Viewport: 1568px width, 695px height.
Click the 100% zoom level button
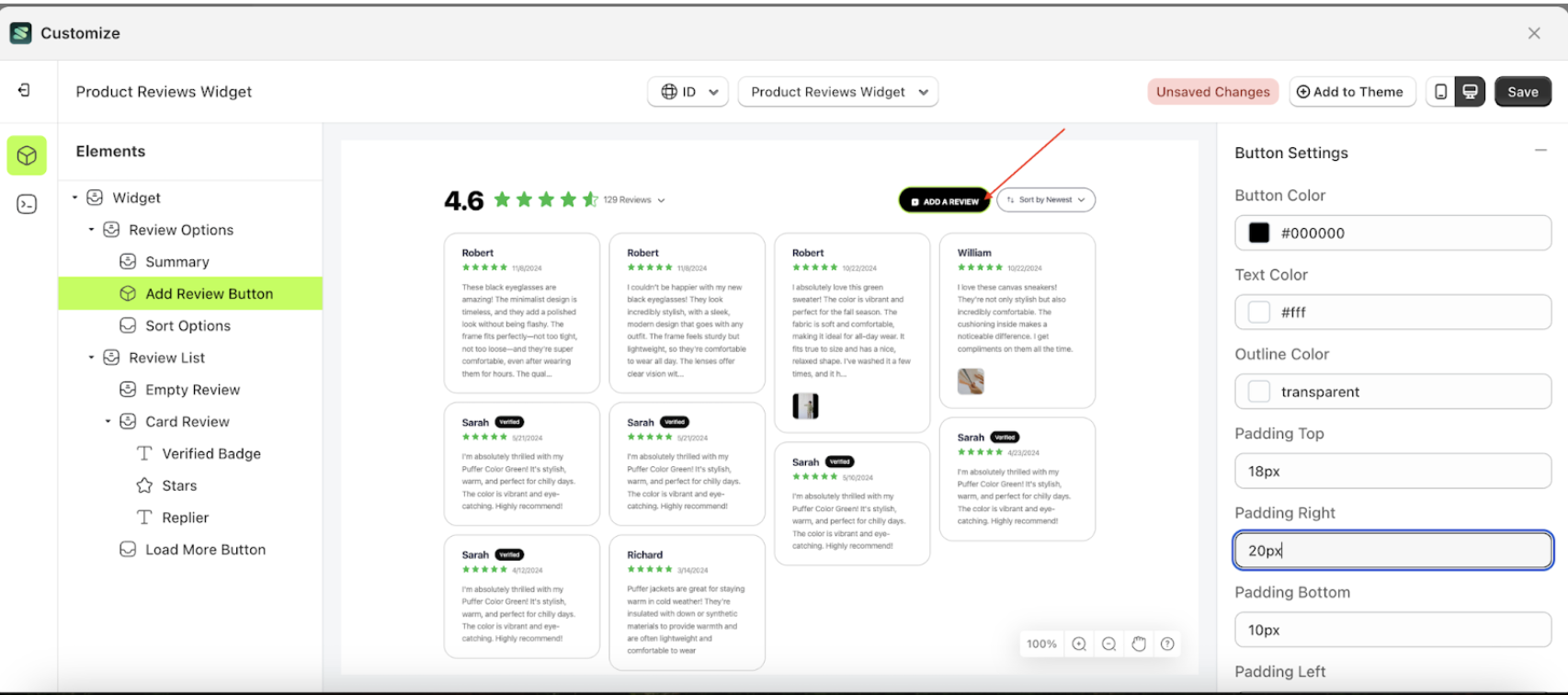[x=1041, y=644]
